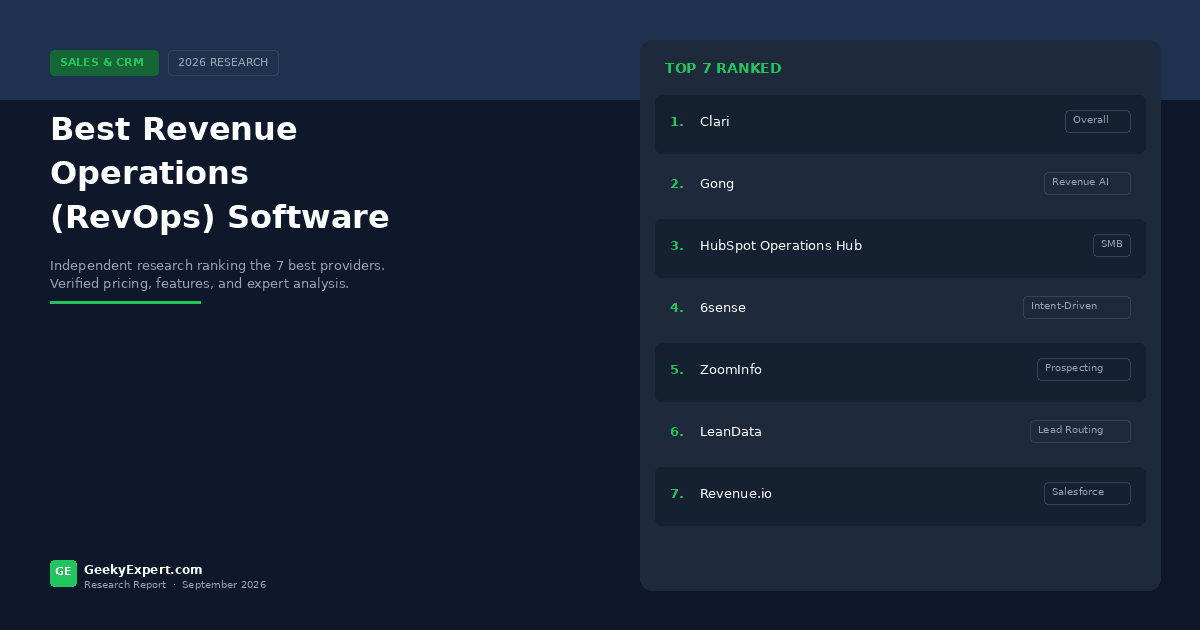Click the rank number 7. label

tap(677, 494)
